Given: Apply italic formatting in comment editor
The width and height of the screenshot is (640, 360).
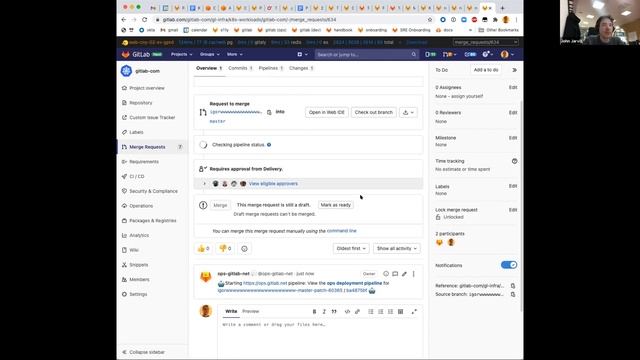Looking at the screenshot, I should click(324, 311).
